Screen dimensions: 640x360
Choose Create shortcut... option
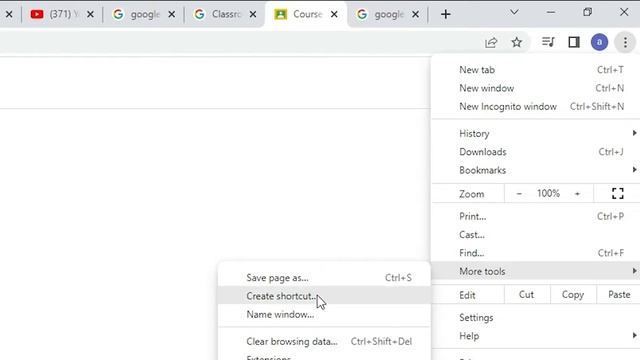click(324, 296)
